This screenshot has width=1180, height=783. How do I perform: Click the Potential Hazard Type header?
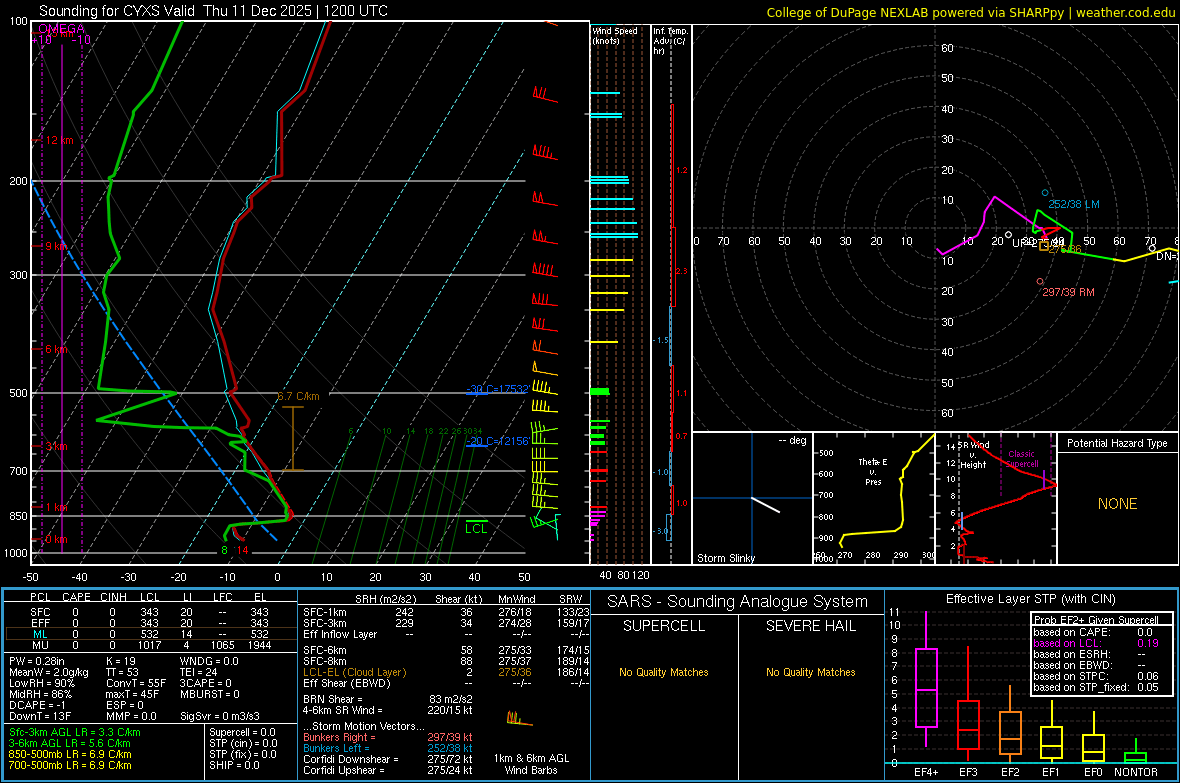tap(1117, 443)
